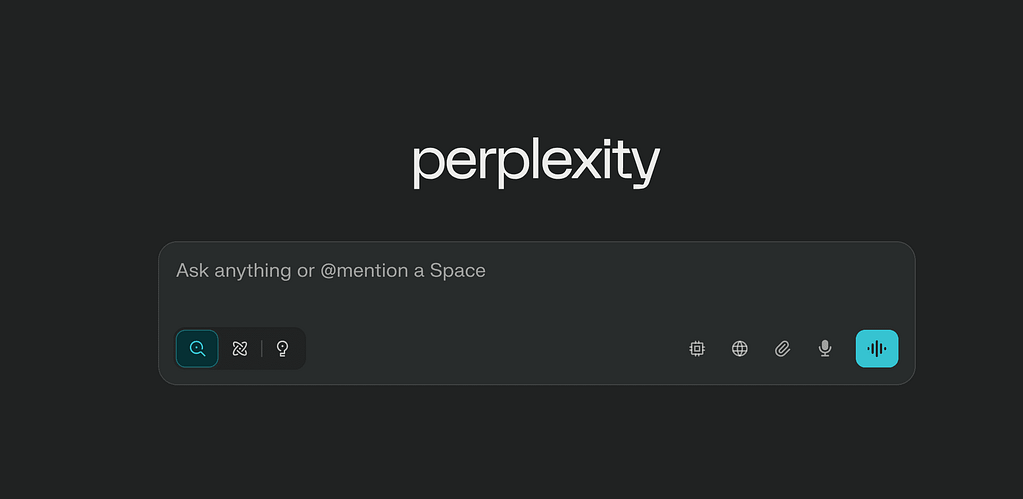Click the paperclip attach files icon
This screenshot has height=499, width=1023.
(x=783, y=349)
